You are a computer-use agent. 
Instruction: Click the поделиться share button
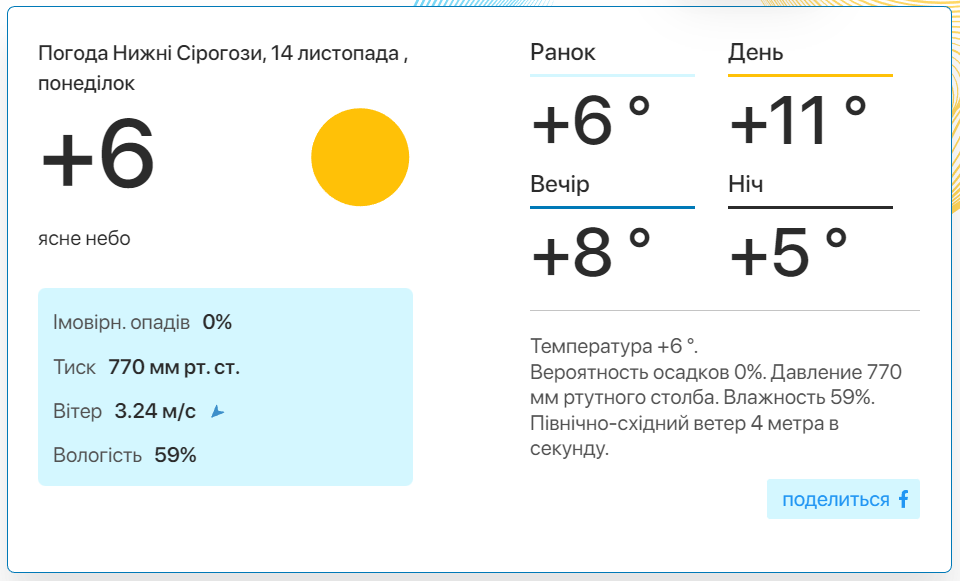point(843,499)
